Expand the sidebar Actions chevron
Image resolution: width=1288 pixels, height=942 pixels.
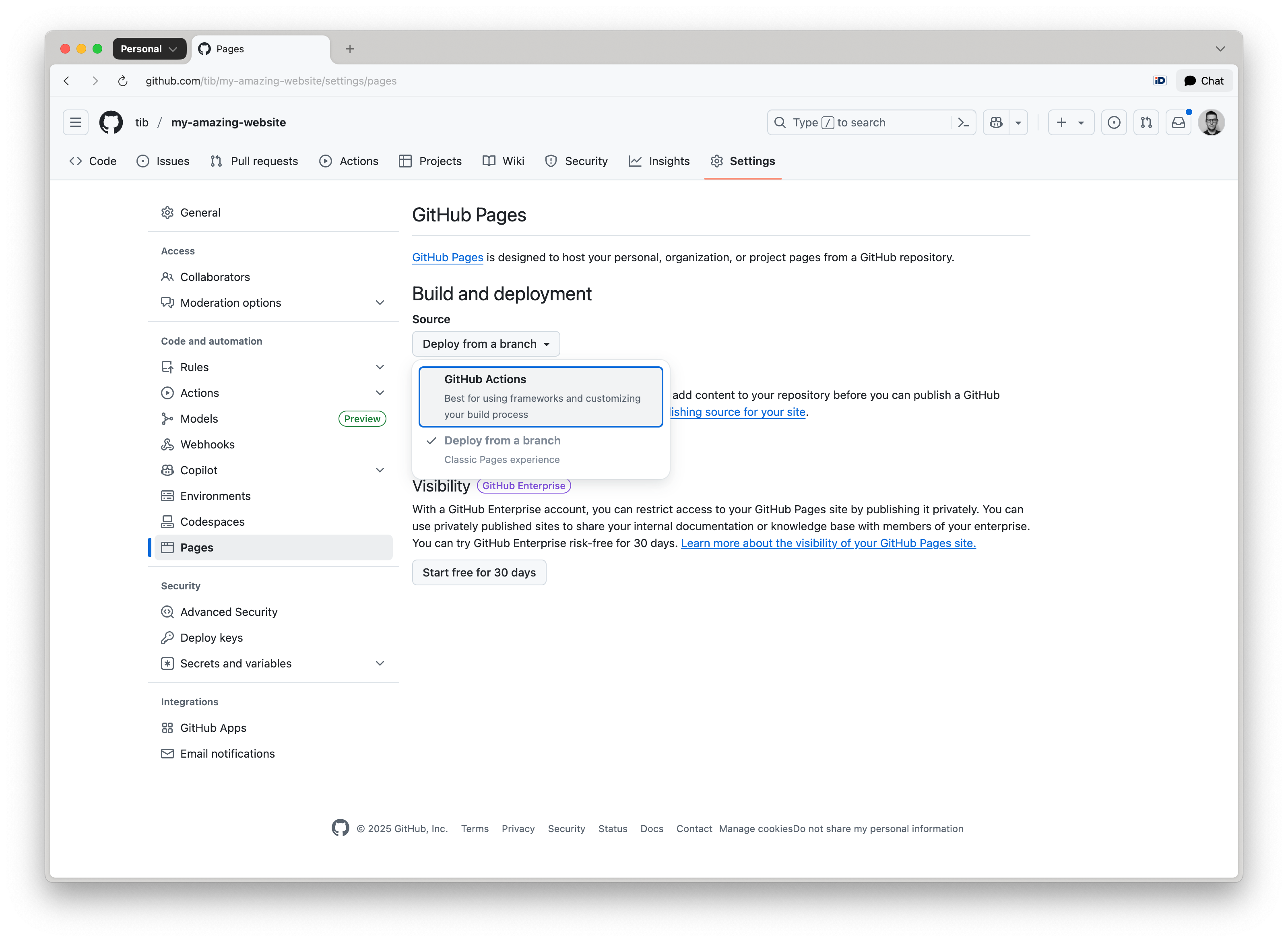click(380, 393)
